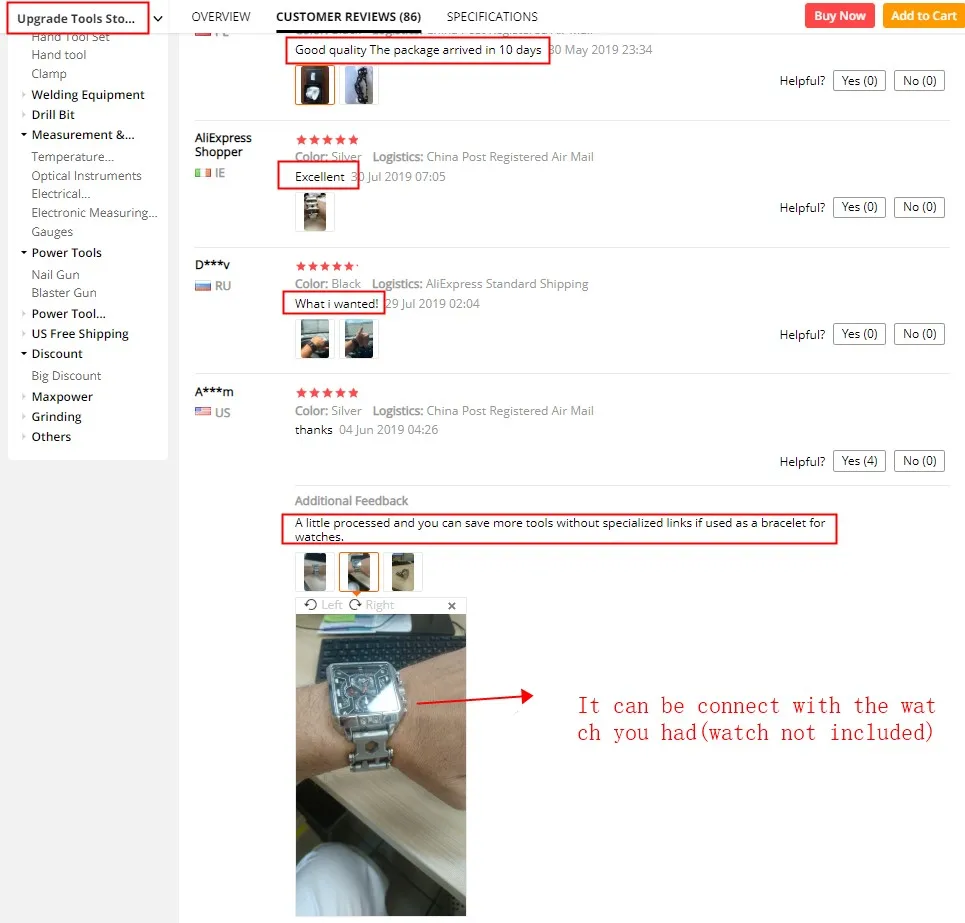The width and height of the screenshot is (965, 923).
Task: Vote Yes (0) on the Excellent review
Action: 859,207
